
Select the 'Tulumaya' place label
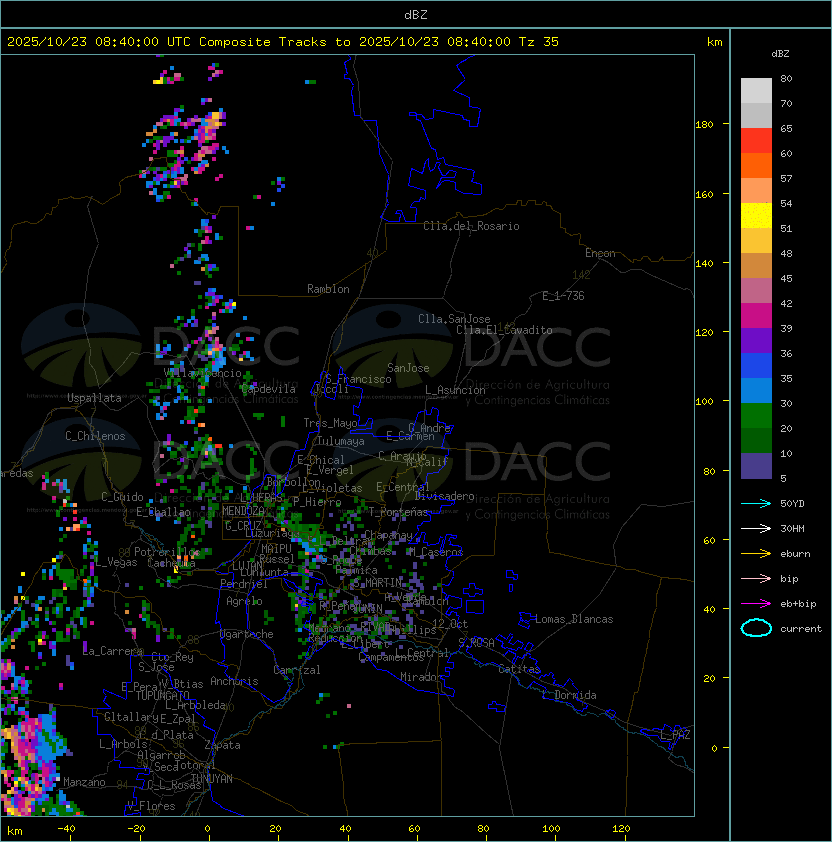pyautogui.click(x=341, y=441)
